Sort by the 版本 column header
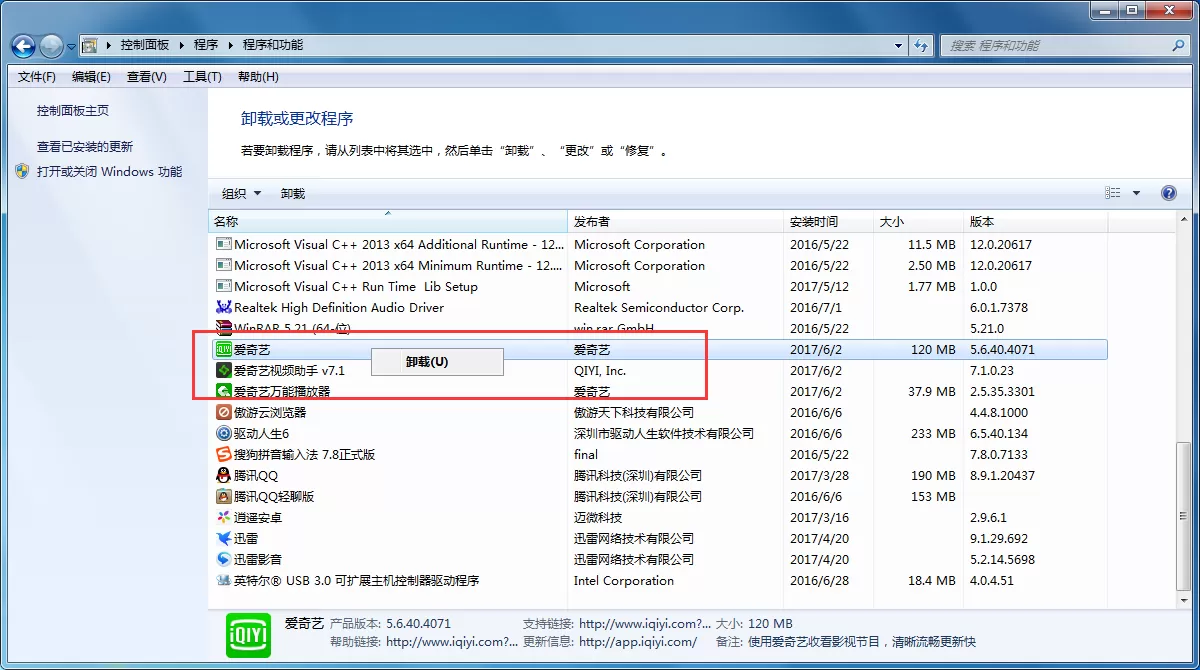1200x670 pixels. (1035, 222)
